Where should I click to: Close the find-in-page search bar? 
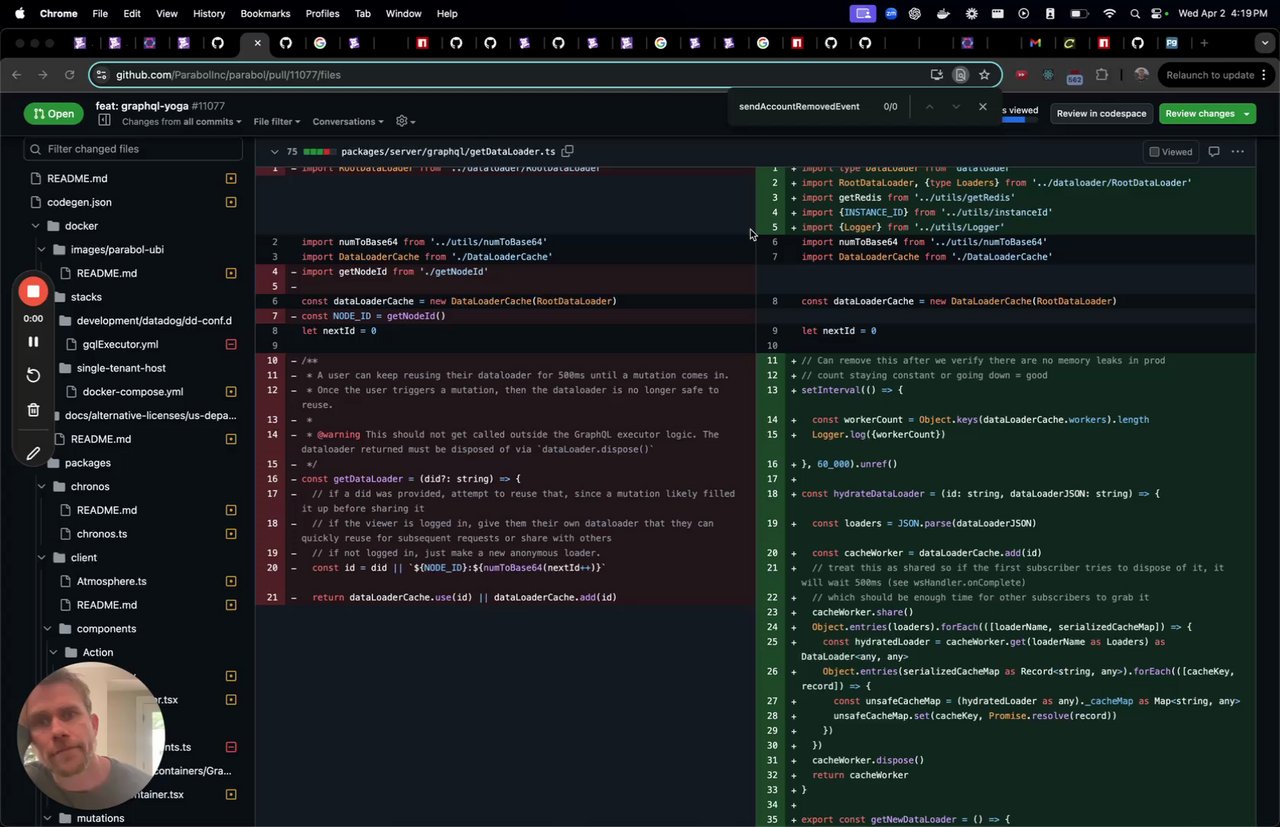(x=982, y=107)
